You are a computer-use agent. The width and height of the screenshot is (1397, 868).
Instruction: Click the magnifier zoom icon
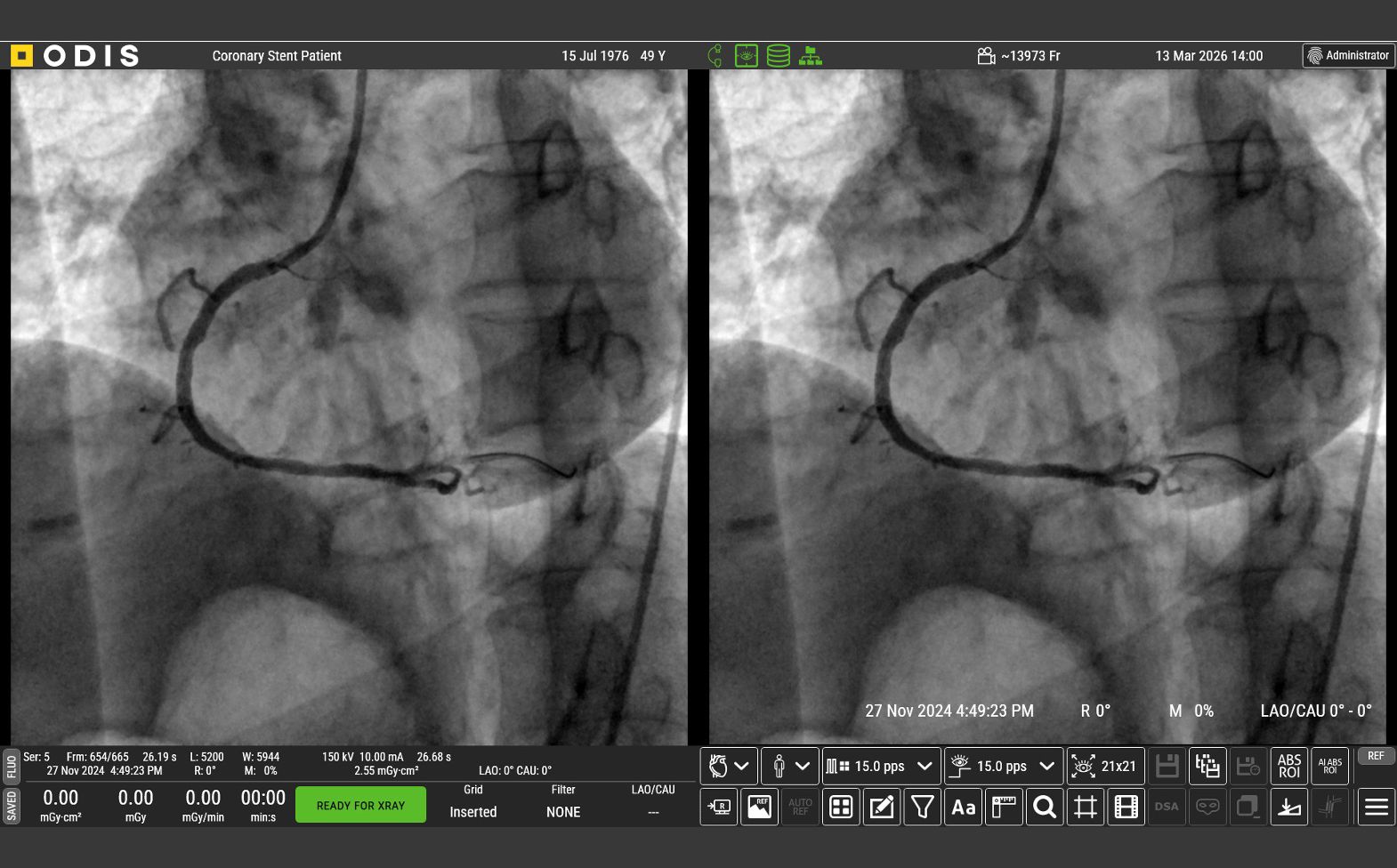click(1045, 807)
